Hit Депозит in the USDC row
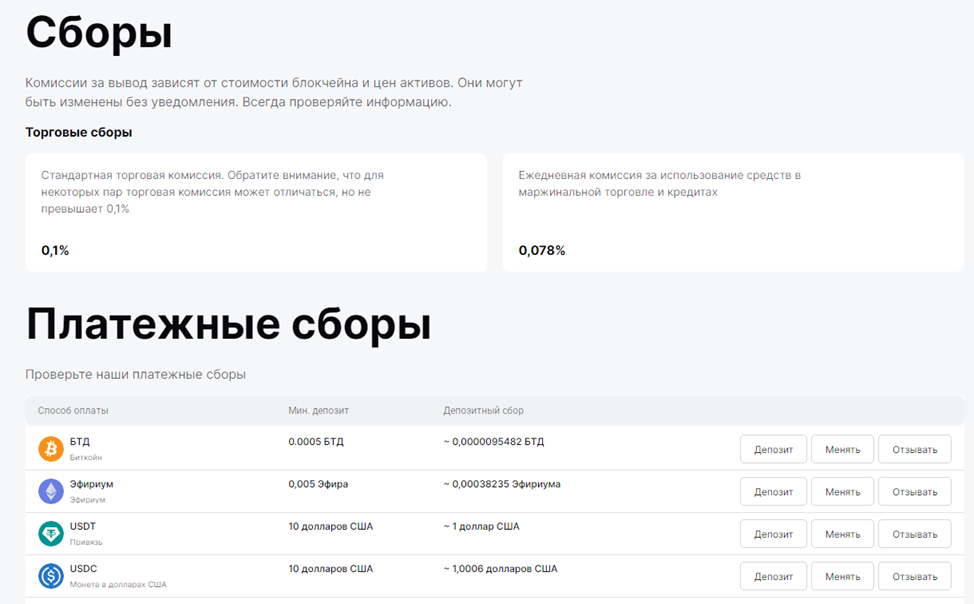The width and height of the screenshot is (974, 604). point(773,576)
